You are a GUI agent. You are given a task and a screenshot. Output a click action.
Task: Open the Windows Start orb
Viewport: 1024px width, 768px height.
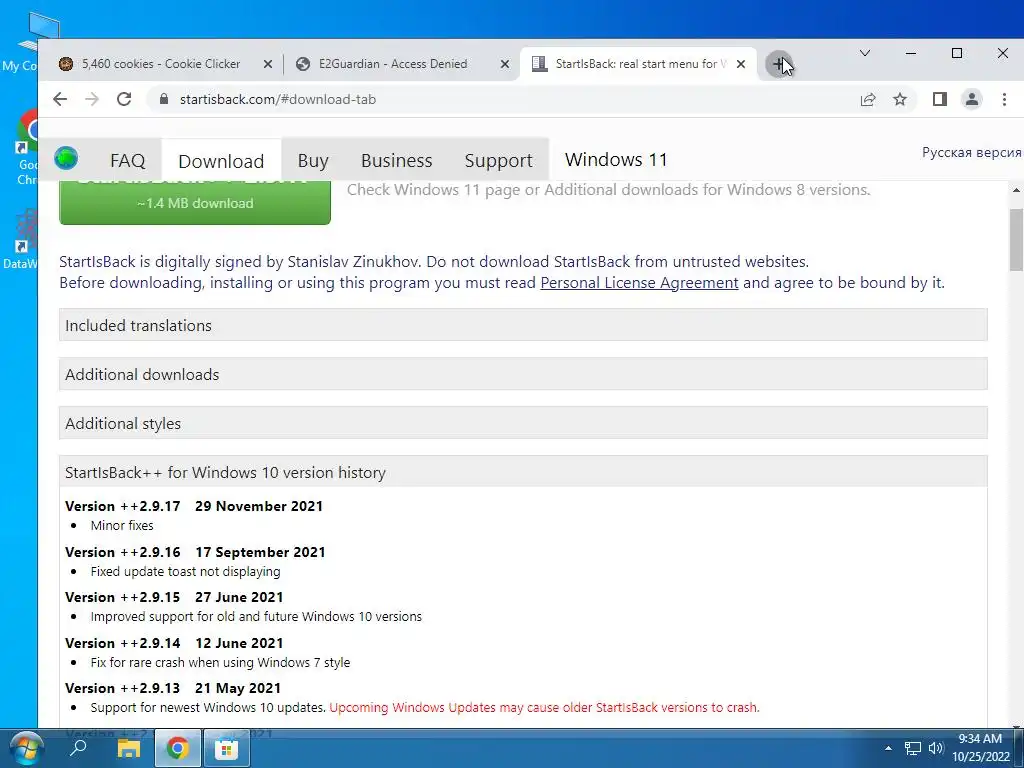(26, 748)
